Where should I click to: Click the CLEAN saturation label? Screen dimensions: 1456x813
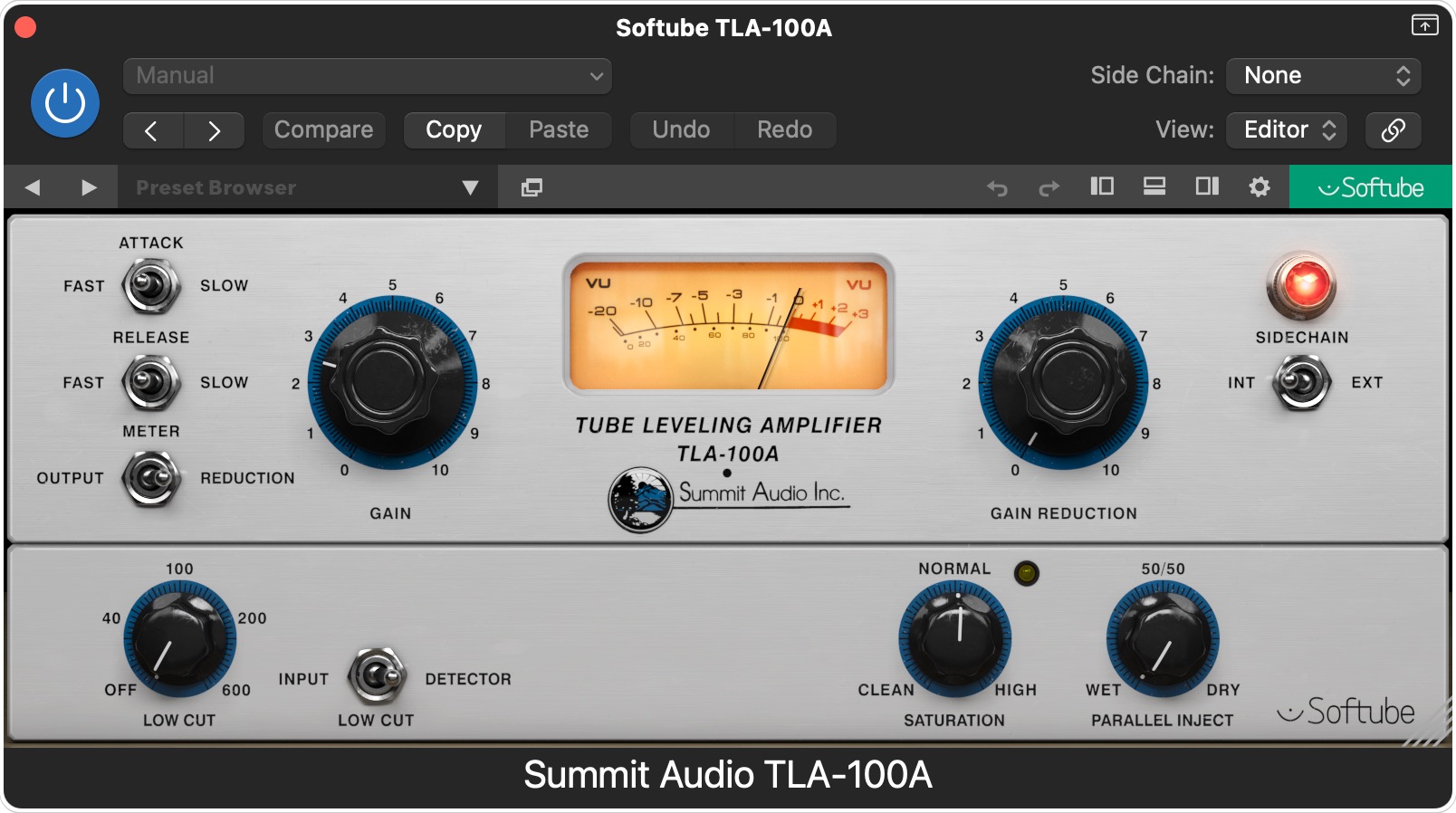(x=886, y=690)
